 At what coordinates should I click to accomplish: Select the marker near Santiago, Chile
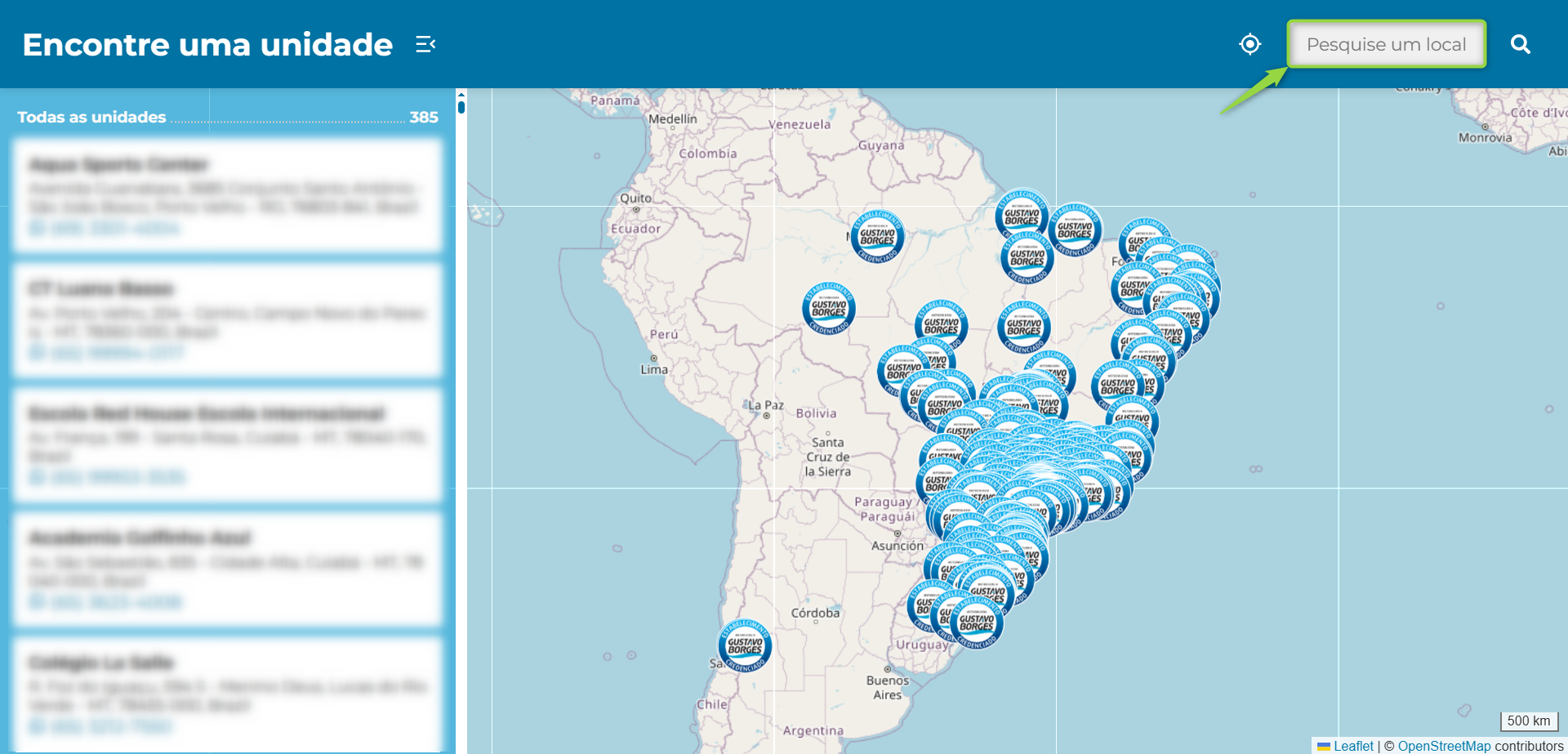tap(745, 646)
